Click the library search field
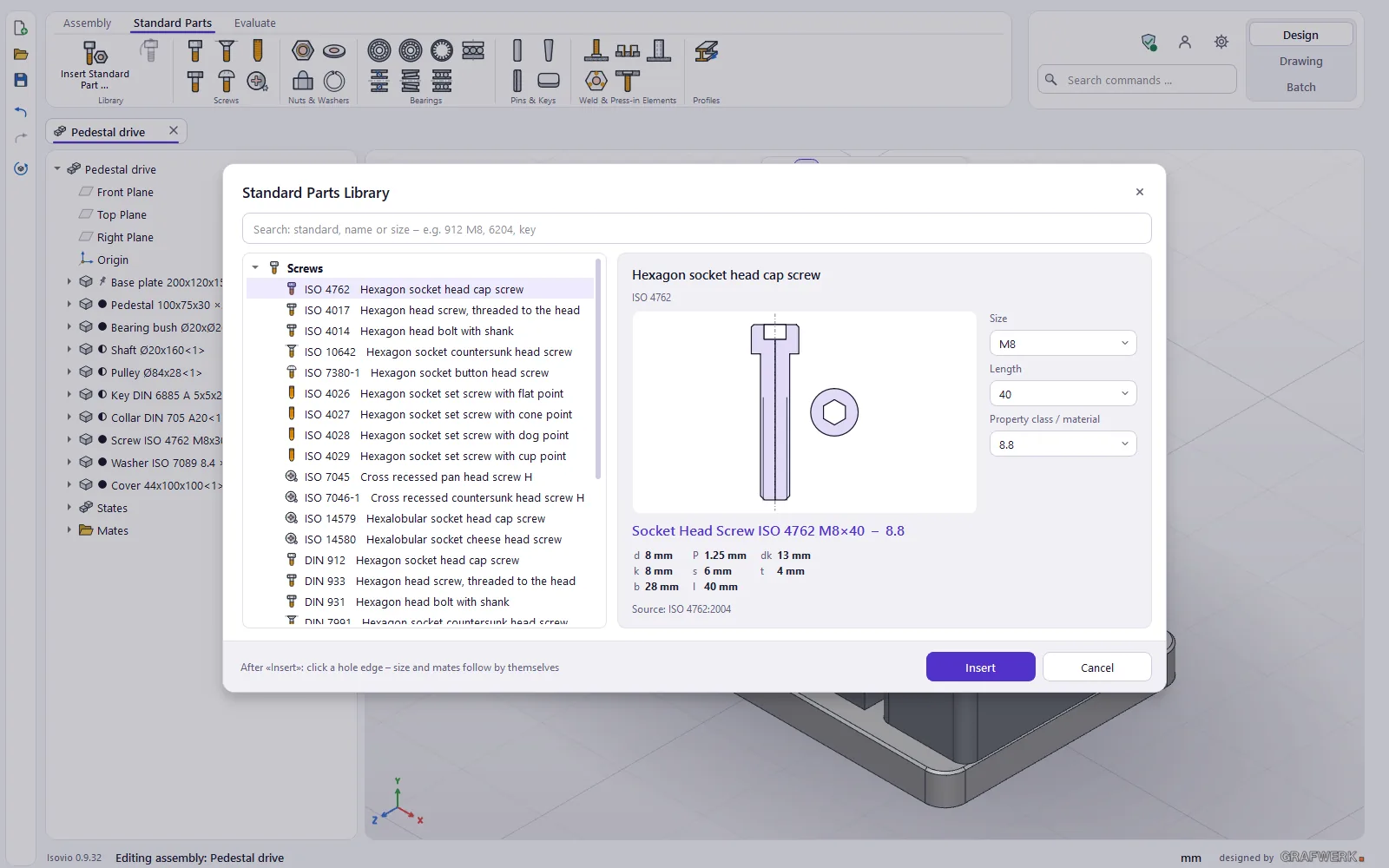 click(696, 229)
